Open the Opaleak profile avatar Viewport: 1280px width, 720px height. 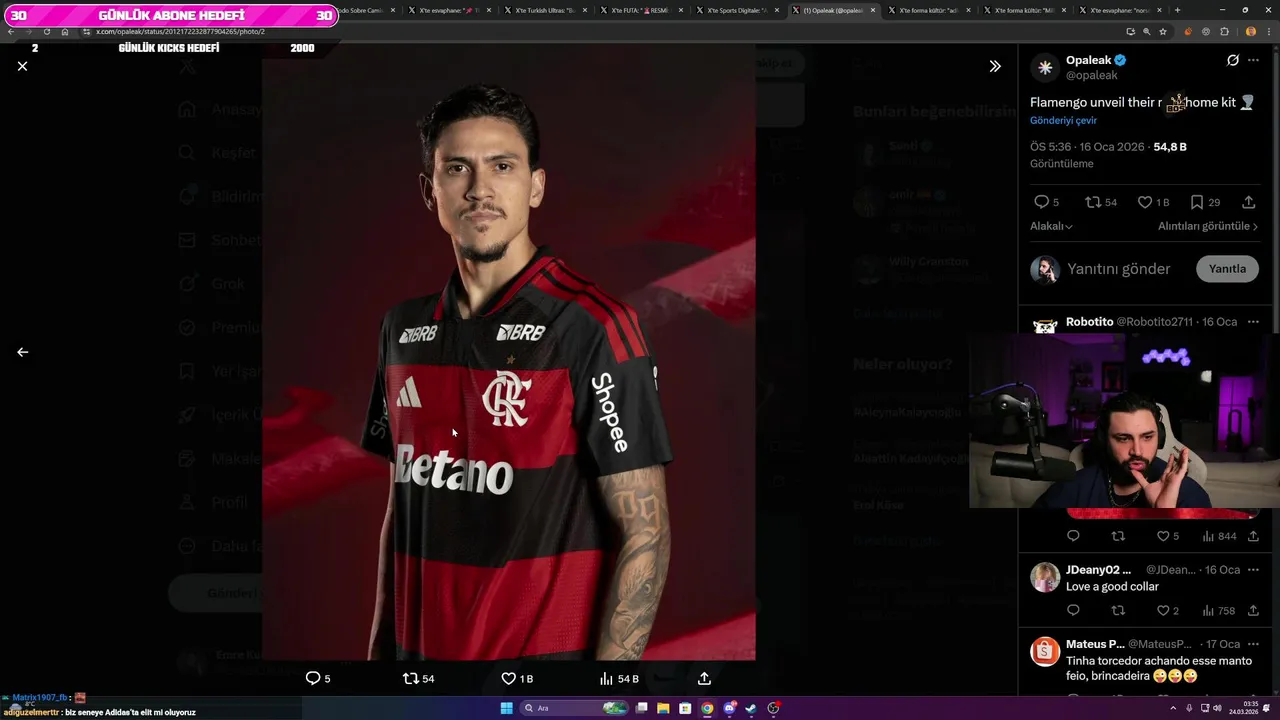pos(1045,67)
